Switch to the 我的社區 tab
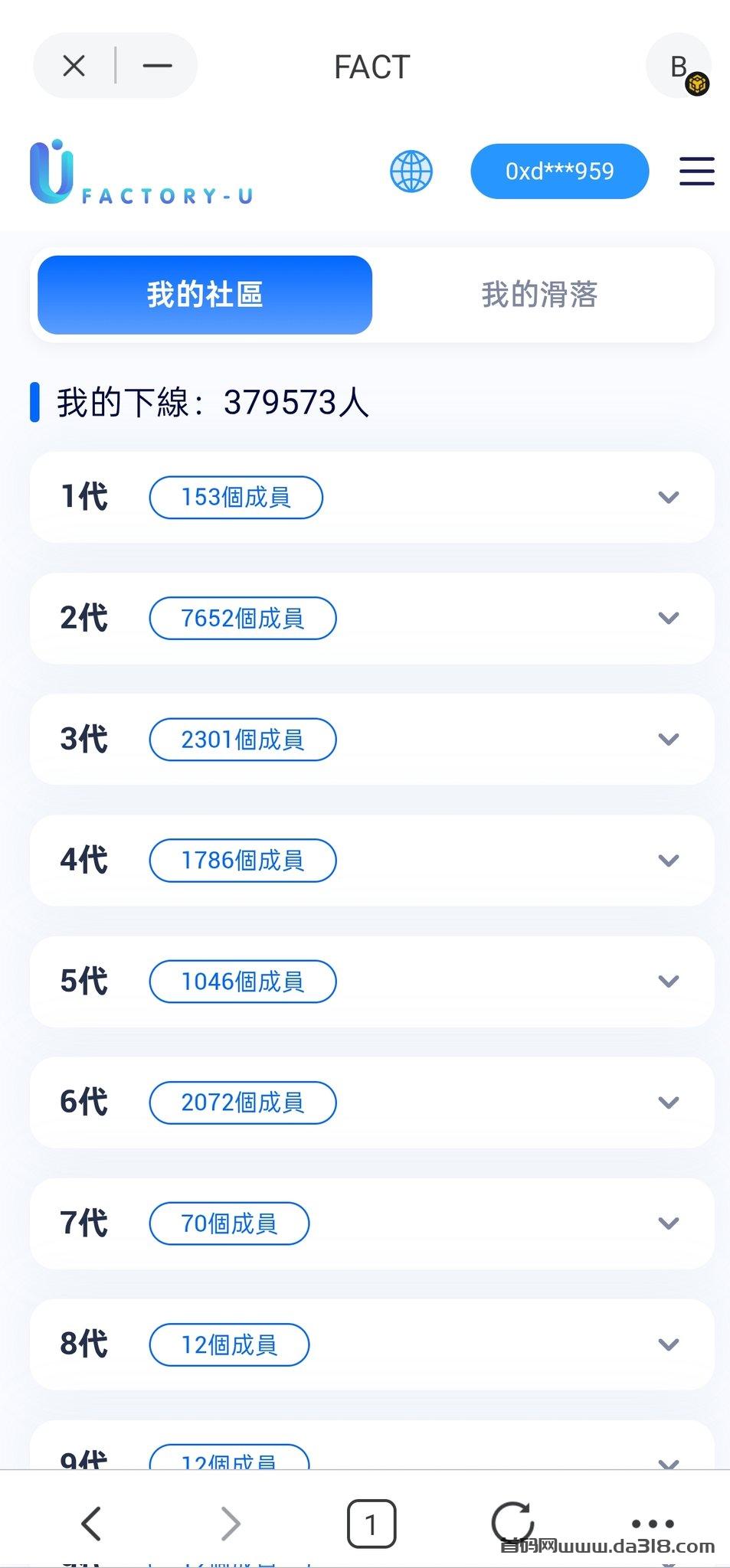730x1568 pixels. [205, 295]
